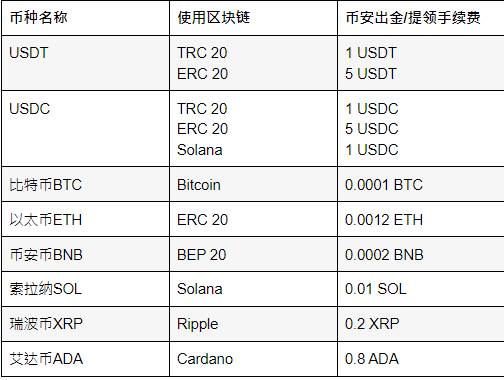Click the 艾达币ADA cell
Viewport: 504px width, 380px height.
click(x=85, y=359)
